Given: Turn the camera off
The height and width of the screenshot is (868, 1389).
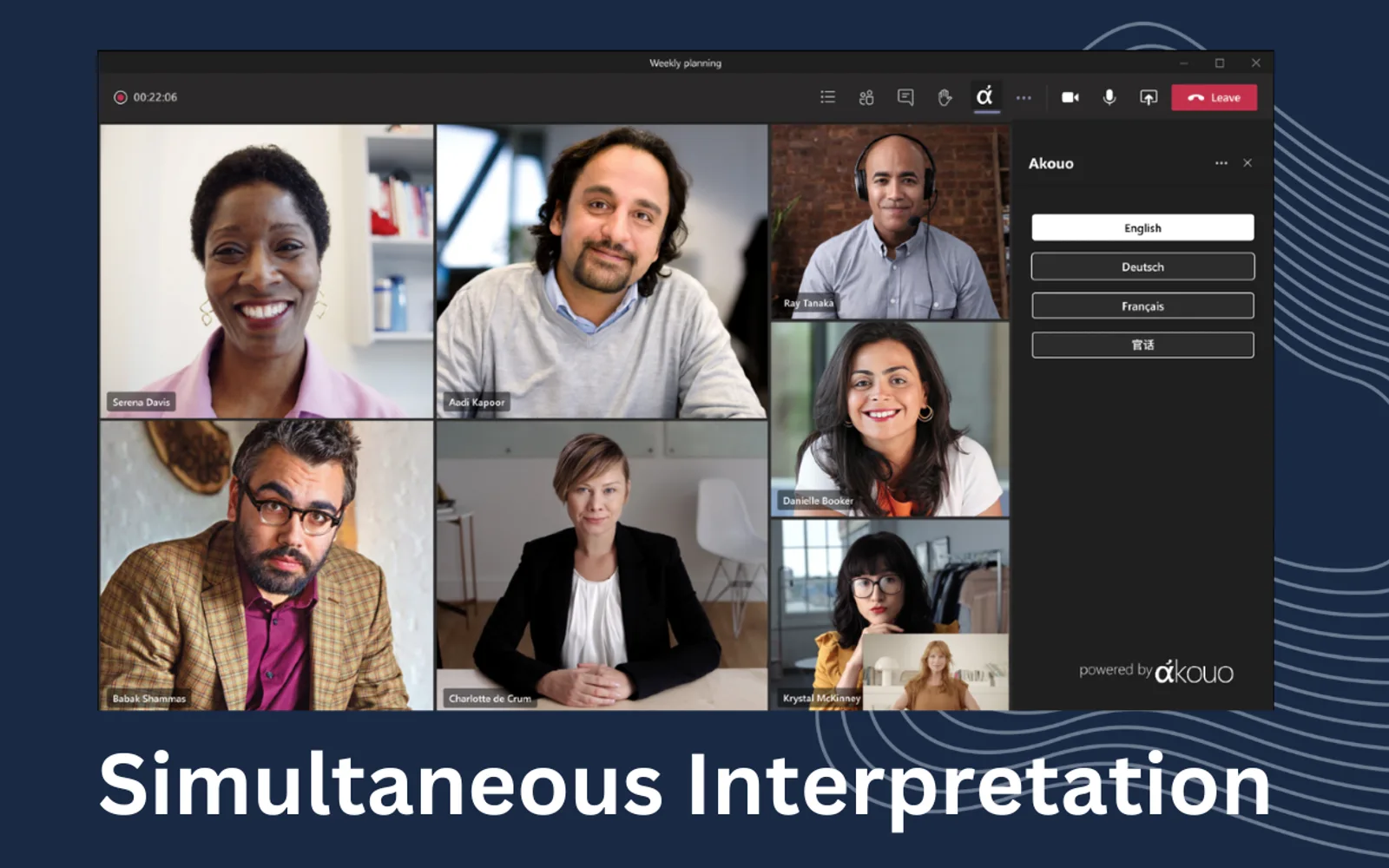Looking at the screenshot, I should tap(1070, 97).
